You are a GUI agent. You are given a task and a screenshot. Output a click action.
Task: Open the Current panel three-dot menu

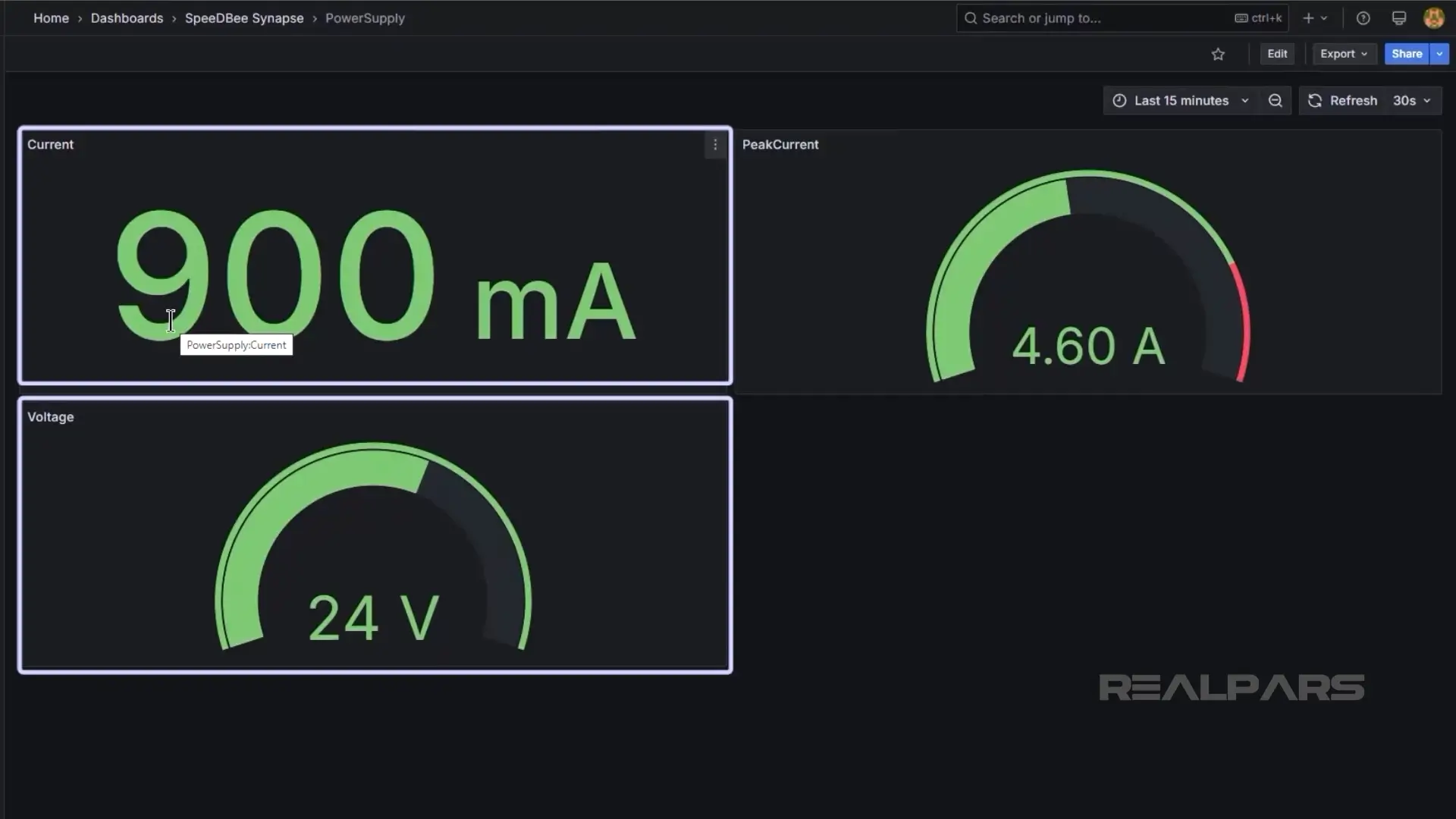coord(715,145)
